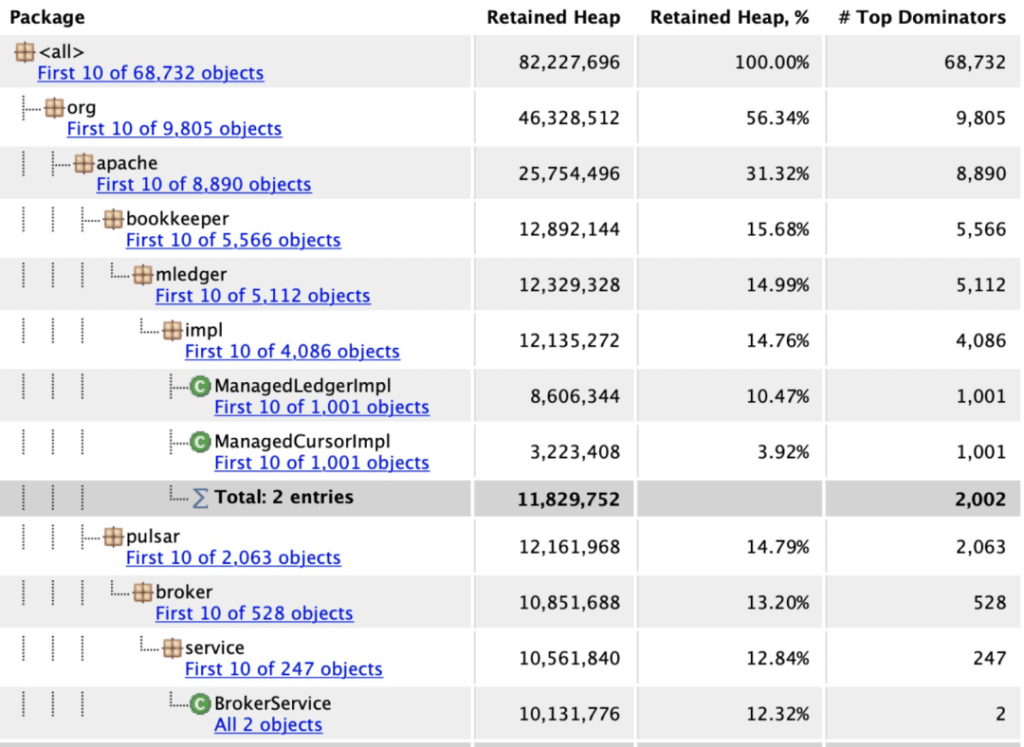The height and width of the screenshot is (747, 1024).
Task: Sort by the 'Retained Heap, %' column header
Action: coord(729,17)
